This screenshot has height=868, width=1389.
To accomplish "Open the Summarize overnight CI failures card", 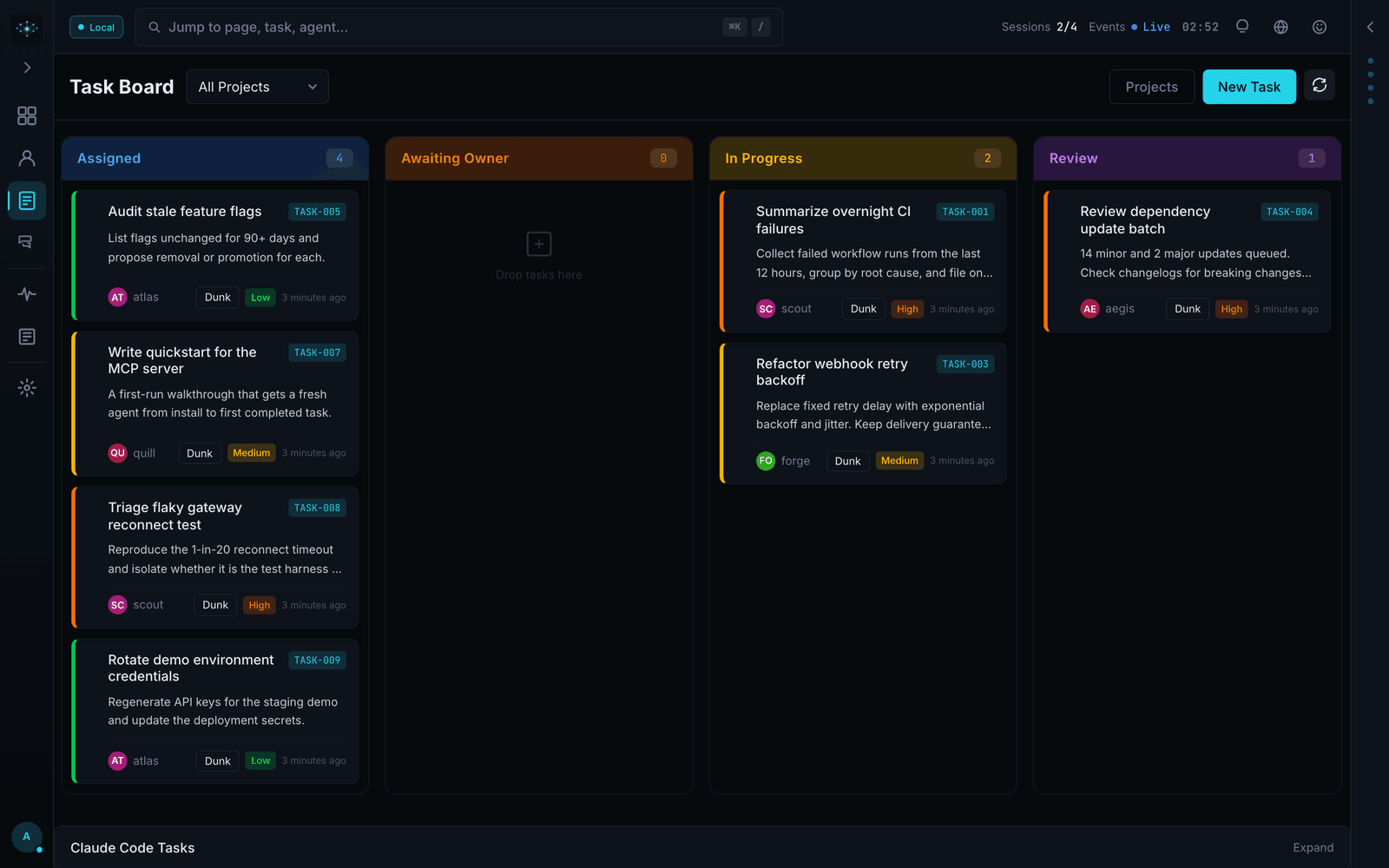I will click(x=863, y=261).
